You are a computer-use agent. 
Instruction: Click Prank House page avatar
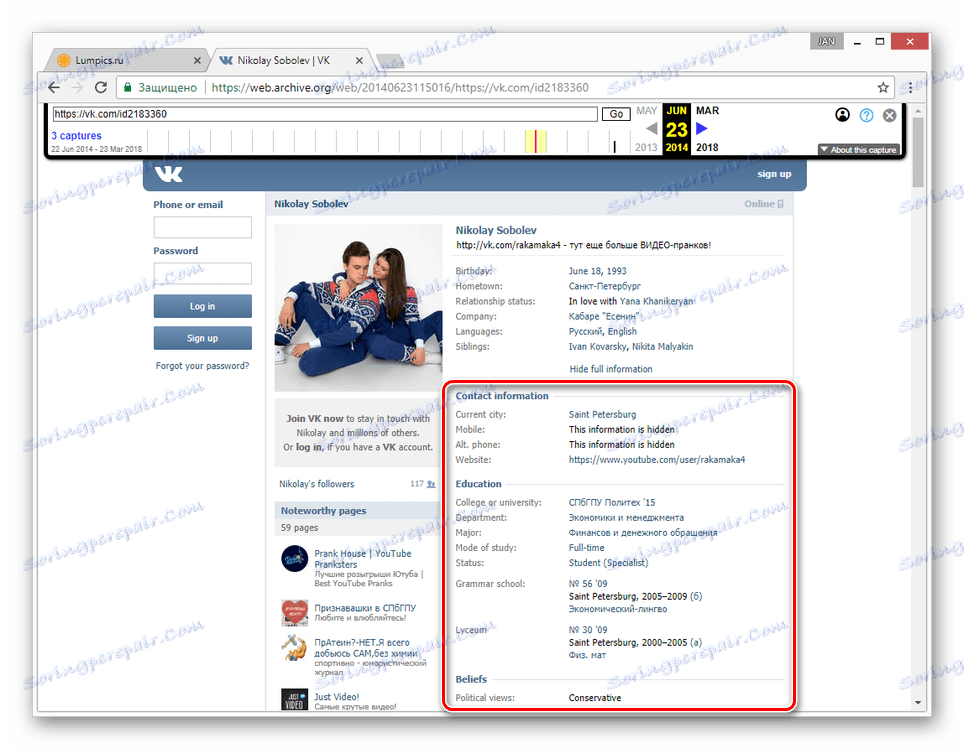click(x=294, y=558)
